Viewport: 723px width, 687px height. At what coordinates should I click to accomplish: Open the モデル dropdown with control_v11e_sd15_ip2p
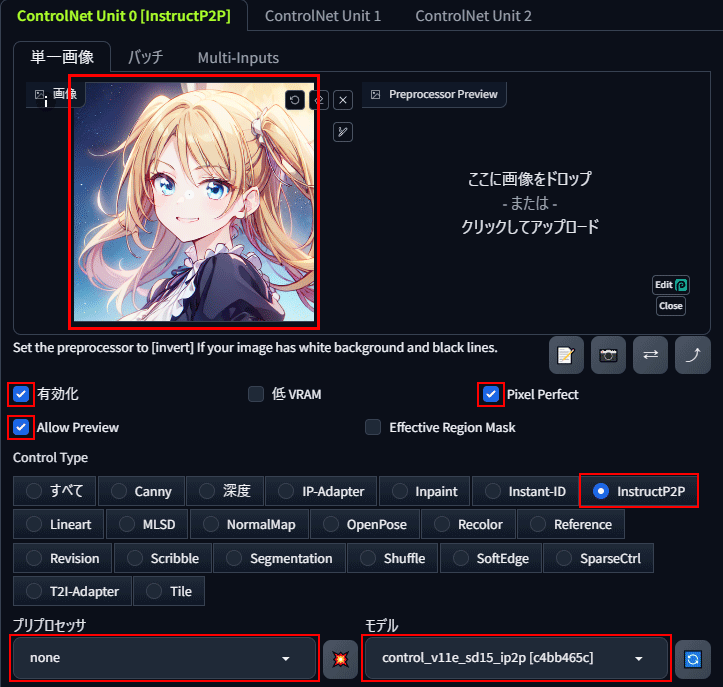[516, 658]
